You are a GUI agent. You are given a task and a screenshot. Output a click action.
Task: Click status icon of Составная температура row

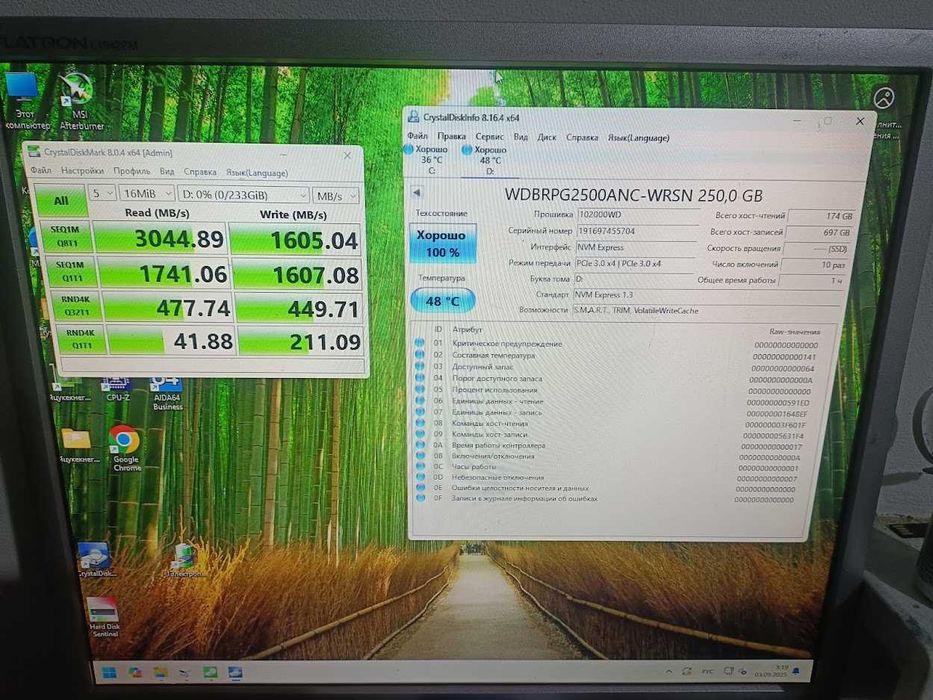coord(419,355)
